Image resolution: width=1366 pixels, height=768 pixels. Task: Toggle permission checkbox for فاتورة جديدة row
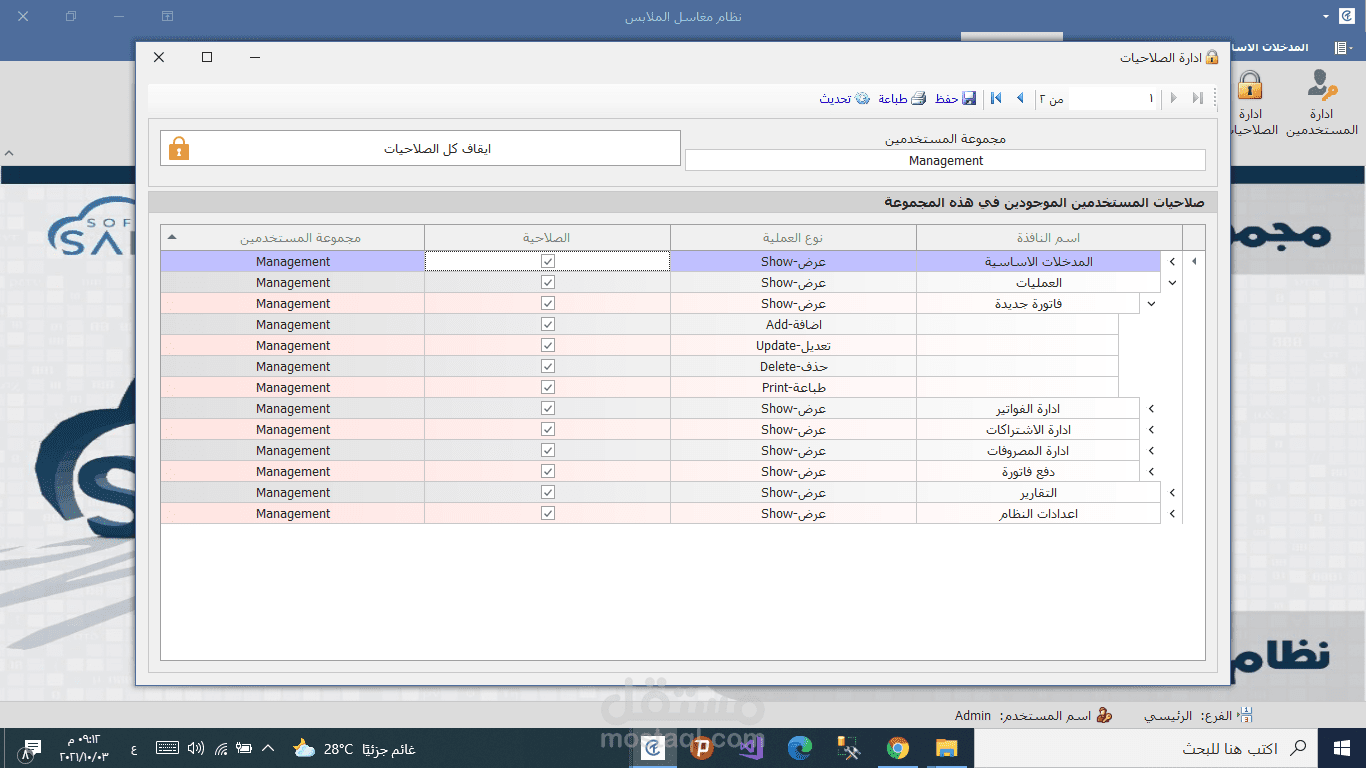click(x=547, y=303)
